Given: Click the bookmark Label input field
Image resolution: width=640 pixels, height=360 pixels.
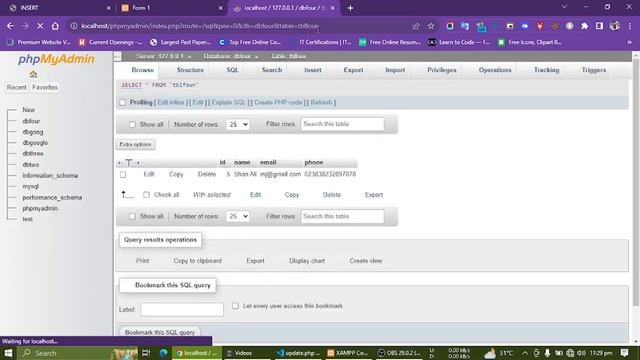Looking at the screenshot, I should coord(182,309).
